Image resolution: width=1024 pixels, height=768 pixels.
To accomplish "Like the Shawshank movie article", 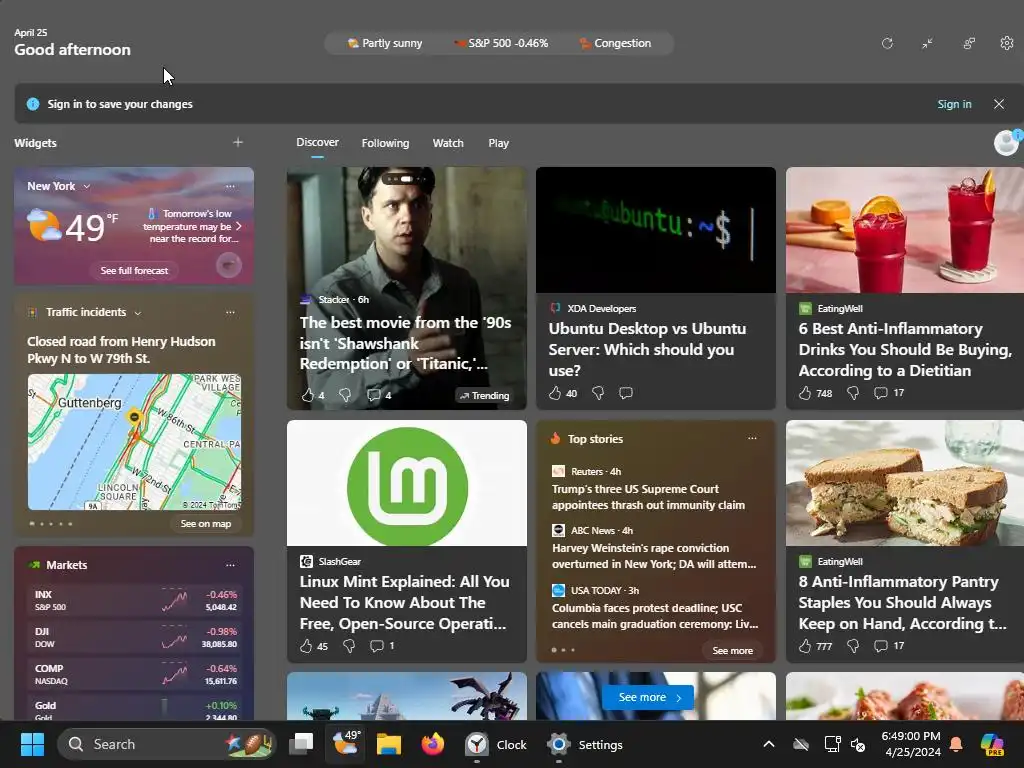I will click(308, 395).
